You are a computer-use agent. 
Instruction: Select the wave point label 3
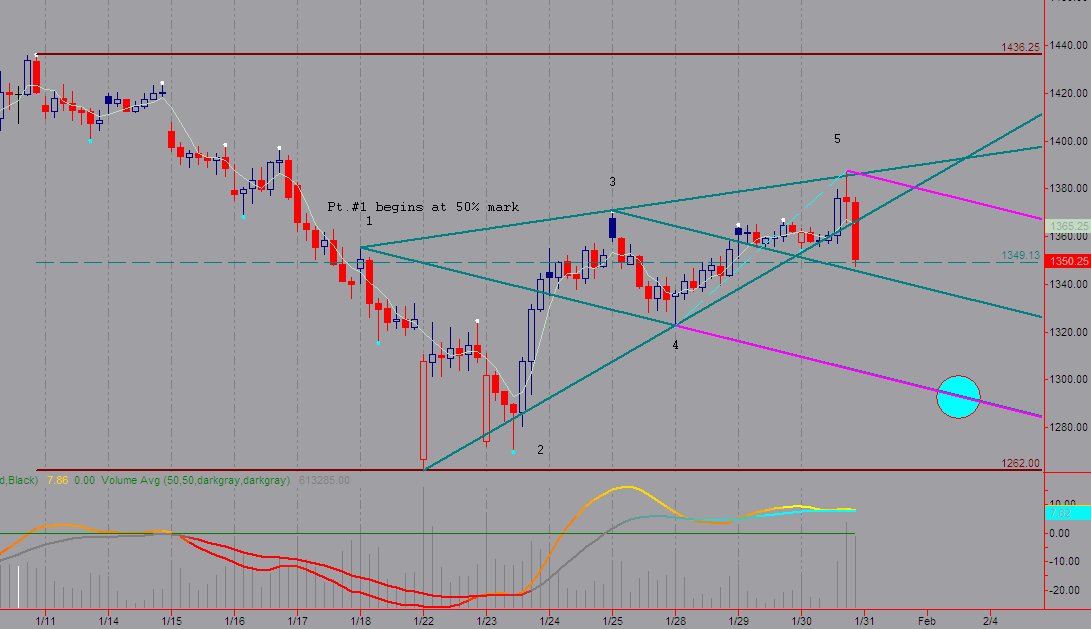coord(612,182)
